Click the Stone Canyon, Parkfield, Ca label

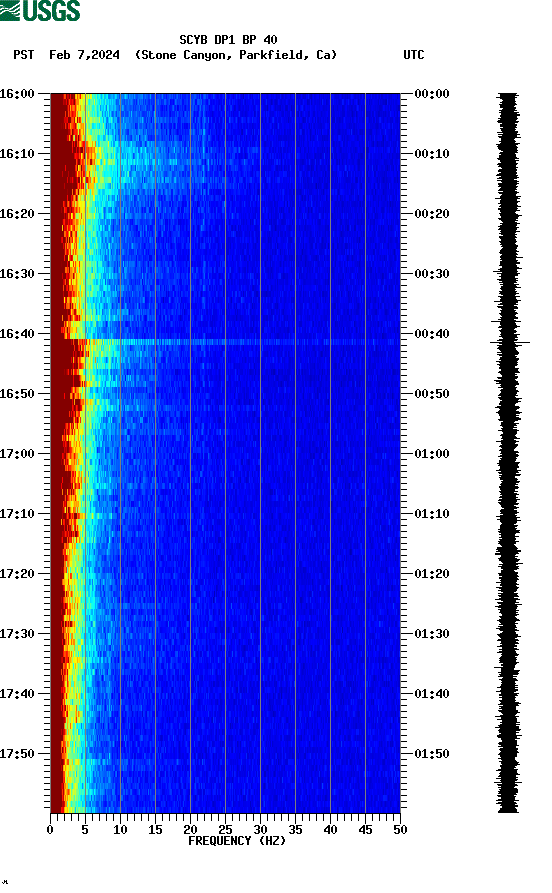coord(236,55)
